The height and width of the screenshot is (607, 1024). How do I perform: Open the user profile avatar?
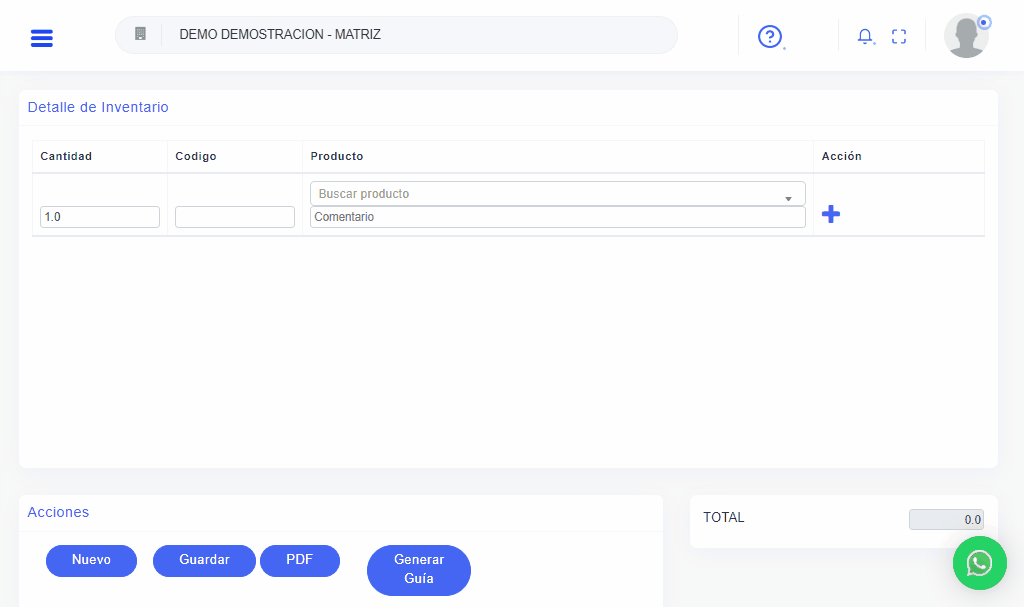966,36
